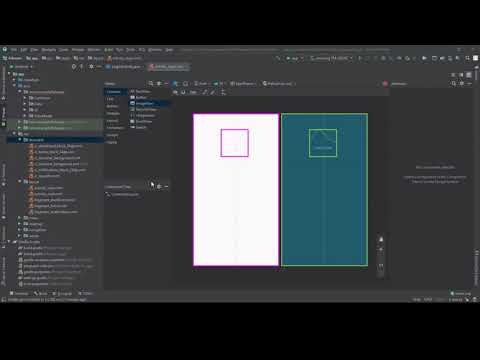Minimize the Palette panel
Viewport: 480px width, 360px height.
(x=166, y=83)
